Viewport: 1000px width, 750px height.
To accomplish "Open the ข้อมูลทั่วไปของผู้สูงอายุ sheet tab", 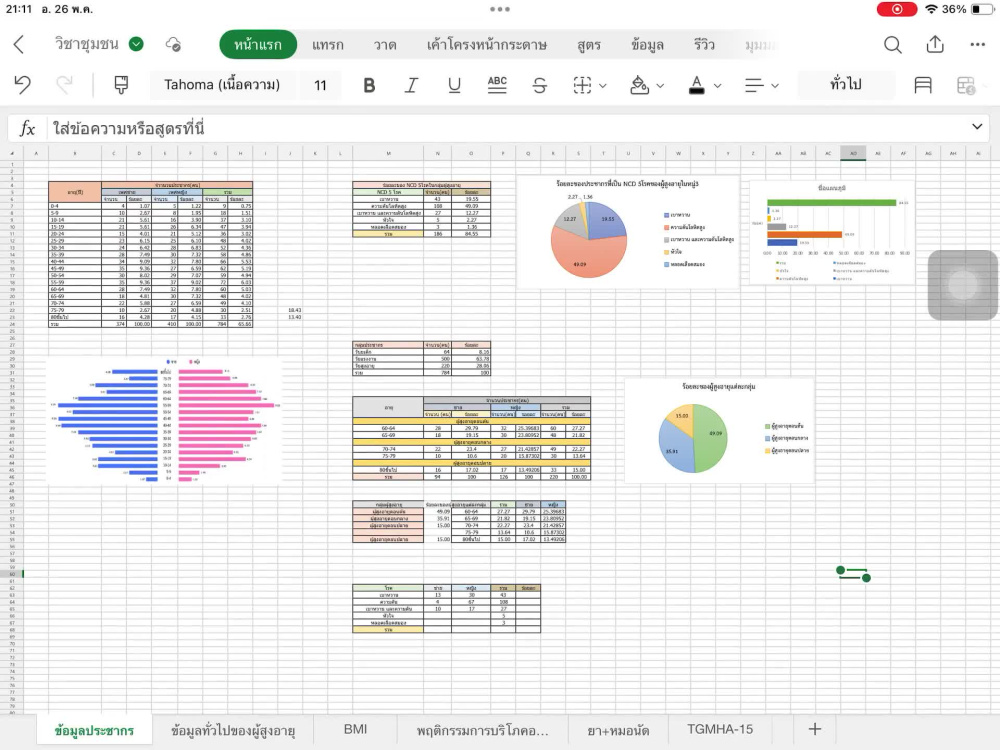I will click(233, 730).
